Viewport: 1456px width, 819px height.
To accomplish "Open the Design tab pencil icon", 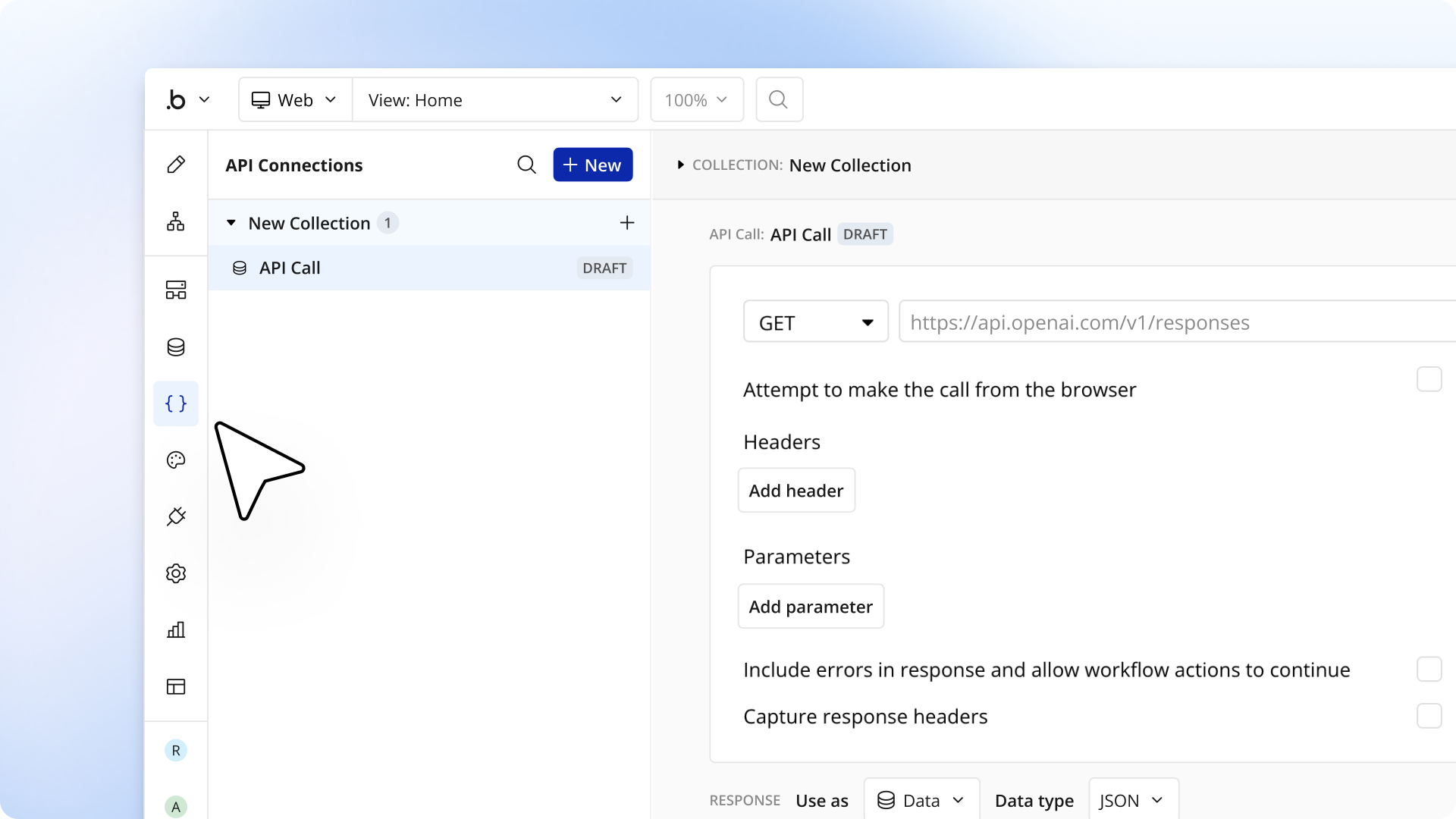I will click(176, 165).
